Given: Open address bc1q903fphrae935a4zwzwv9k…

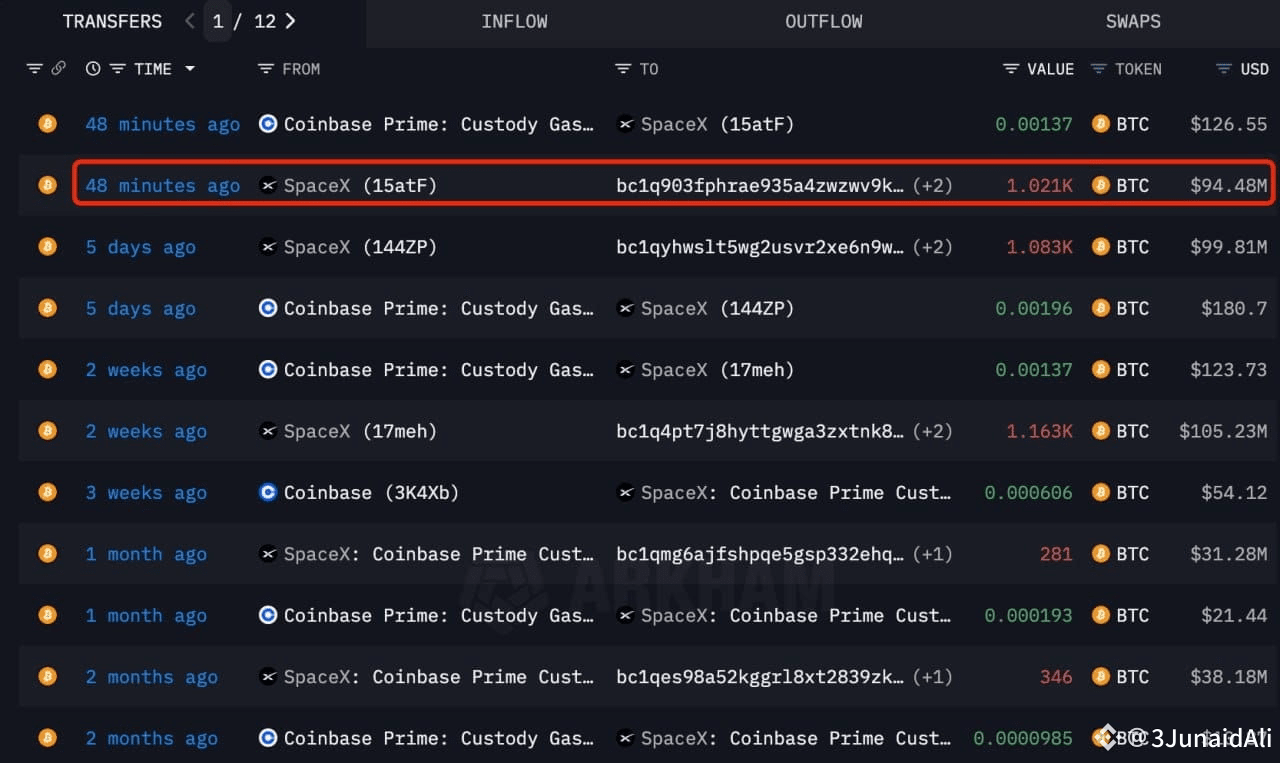Looking at the screenshot, I should click(x=760, y=185).
